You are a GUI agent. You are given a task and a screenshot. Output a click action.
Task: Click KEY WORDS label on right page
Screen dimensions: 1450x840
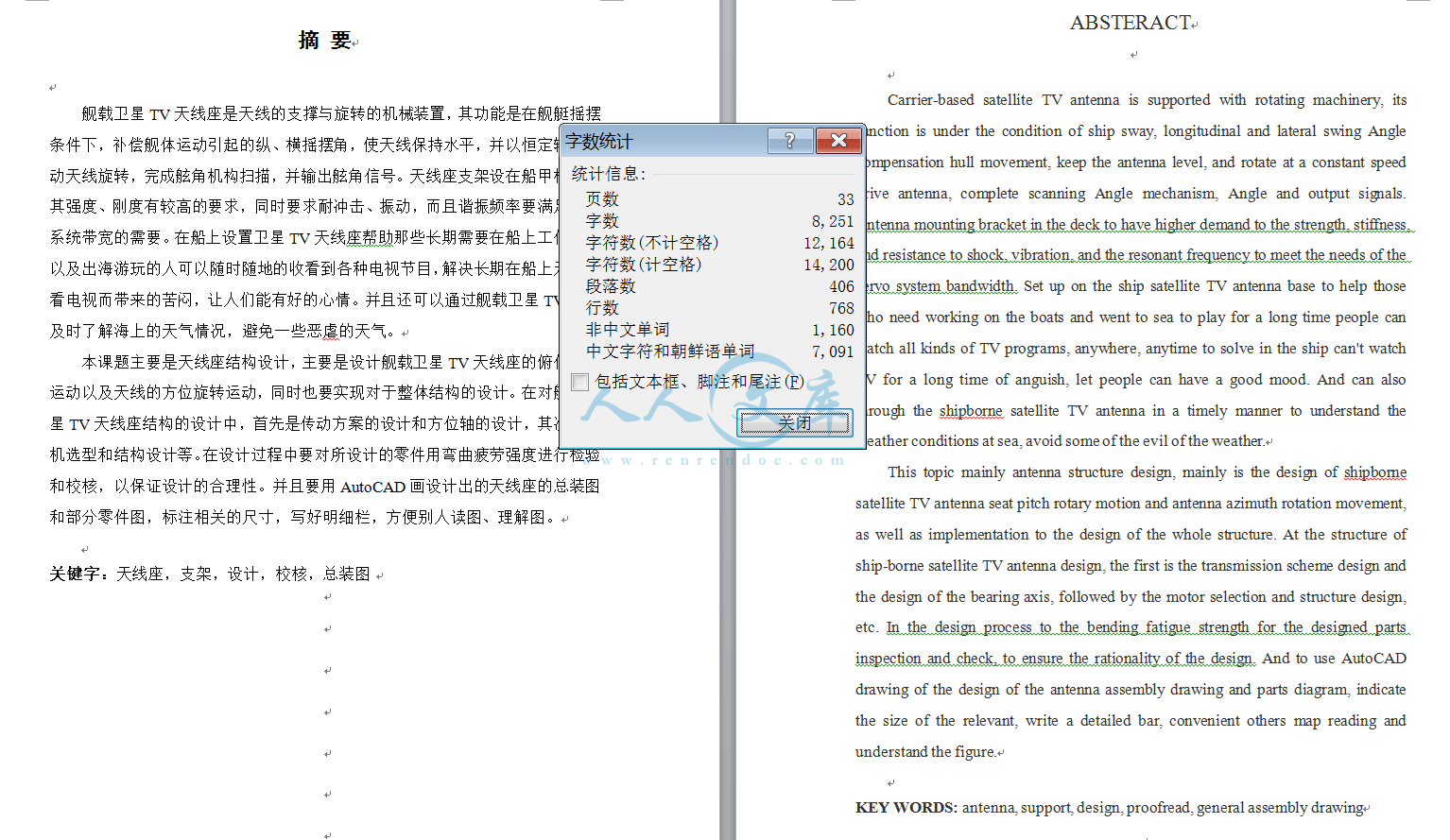pos(906,808)
